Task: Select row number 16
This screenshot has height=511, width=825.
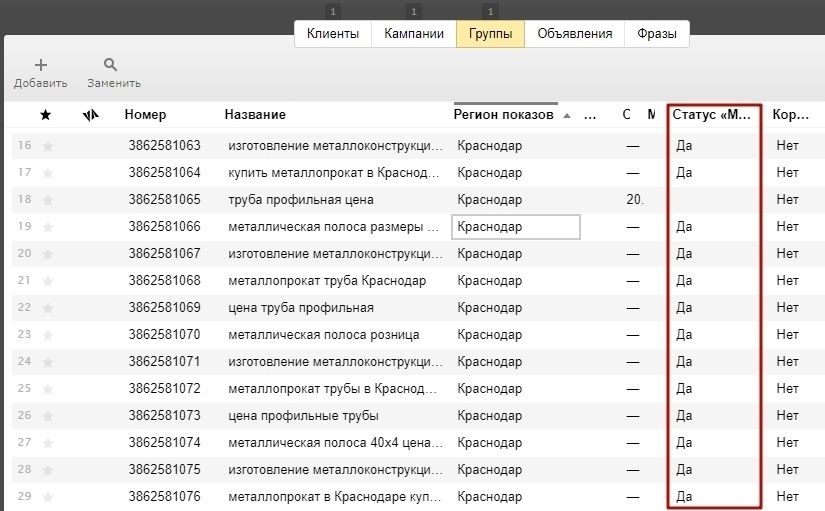Action: click(x=24, y=145)
